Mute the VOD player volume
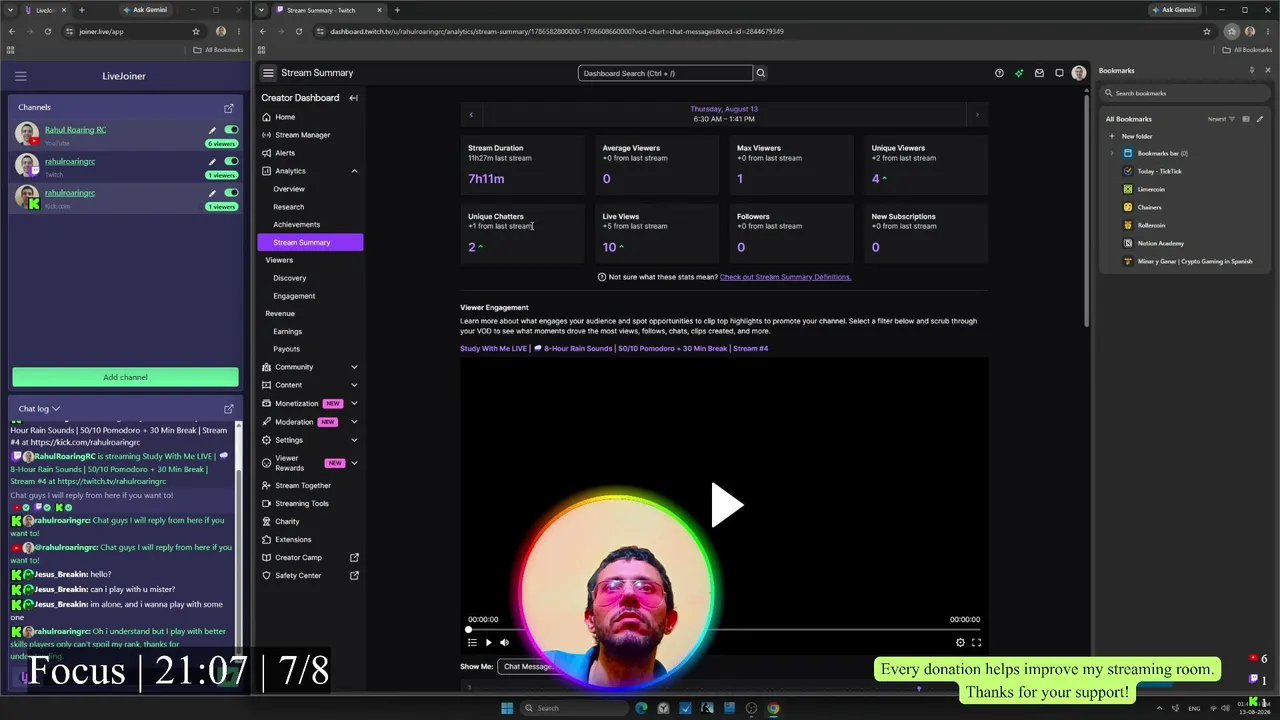The width and height of the screenshot is (1280, 720). click(504, 643)
